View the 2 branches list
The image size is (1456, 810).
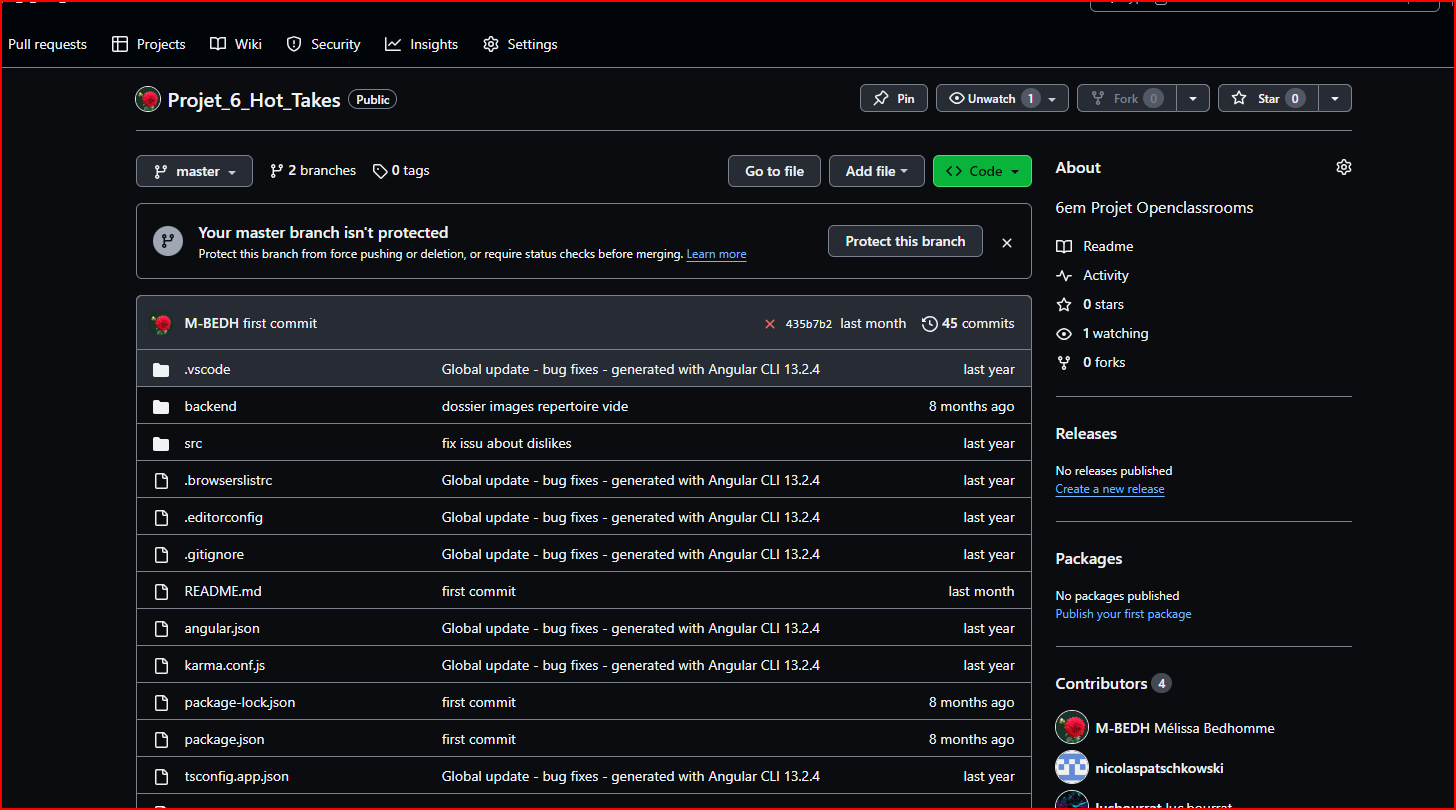point(313,171)
